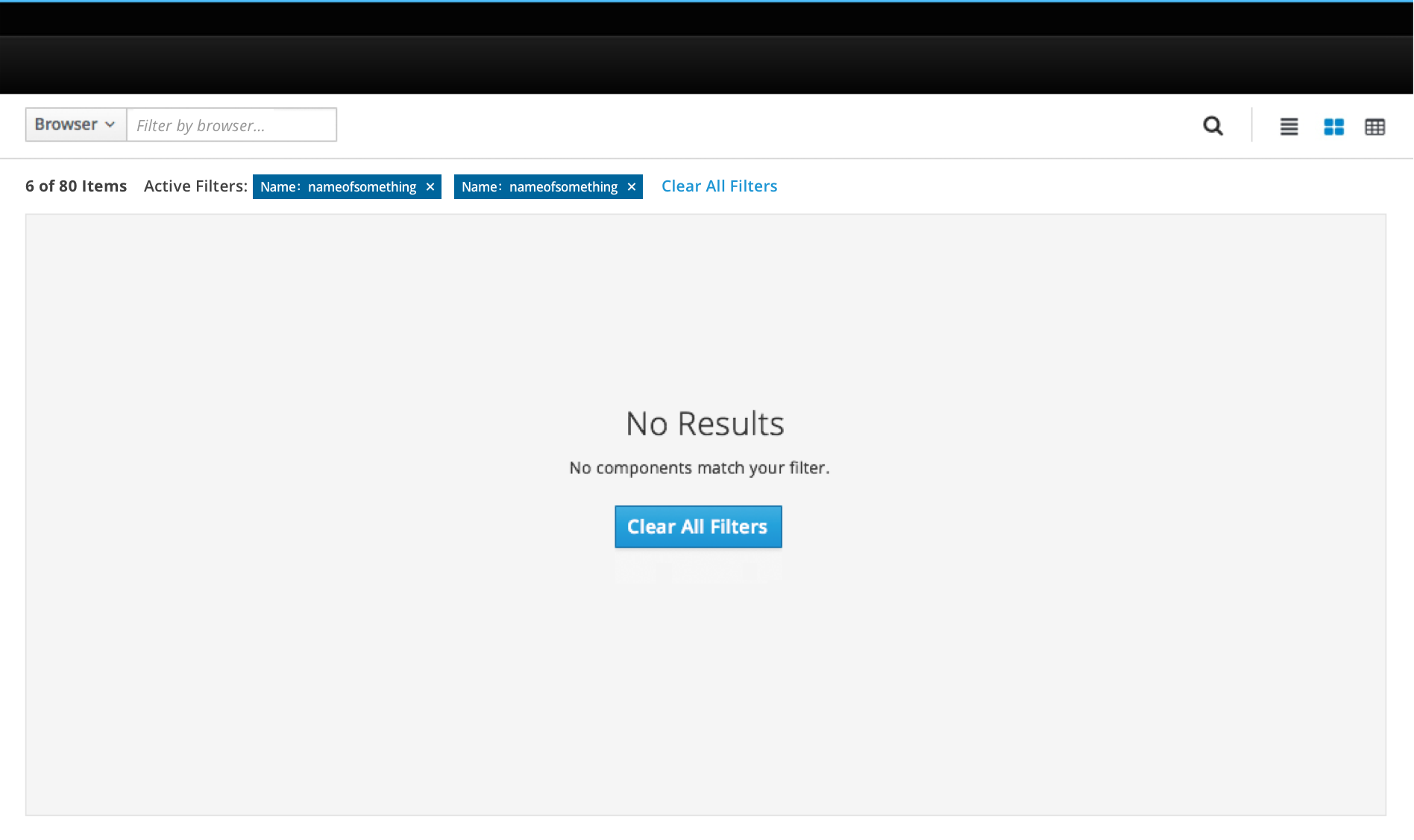The width and height of the screenshot is (1414, 840).
Task: Click the No components match your filter message
Action: click(x=700, y=468)
